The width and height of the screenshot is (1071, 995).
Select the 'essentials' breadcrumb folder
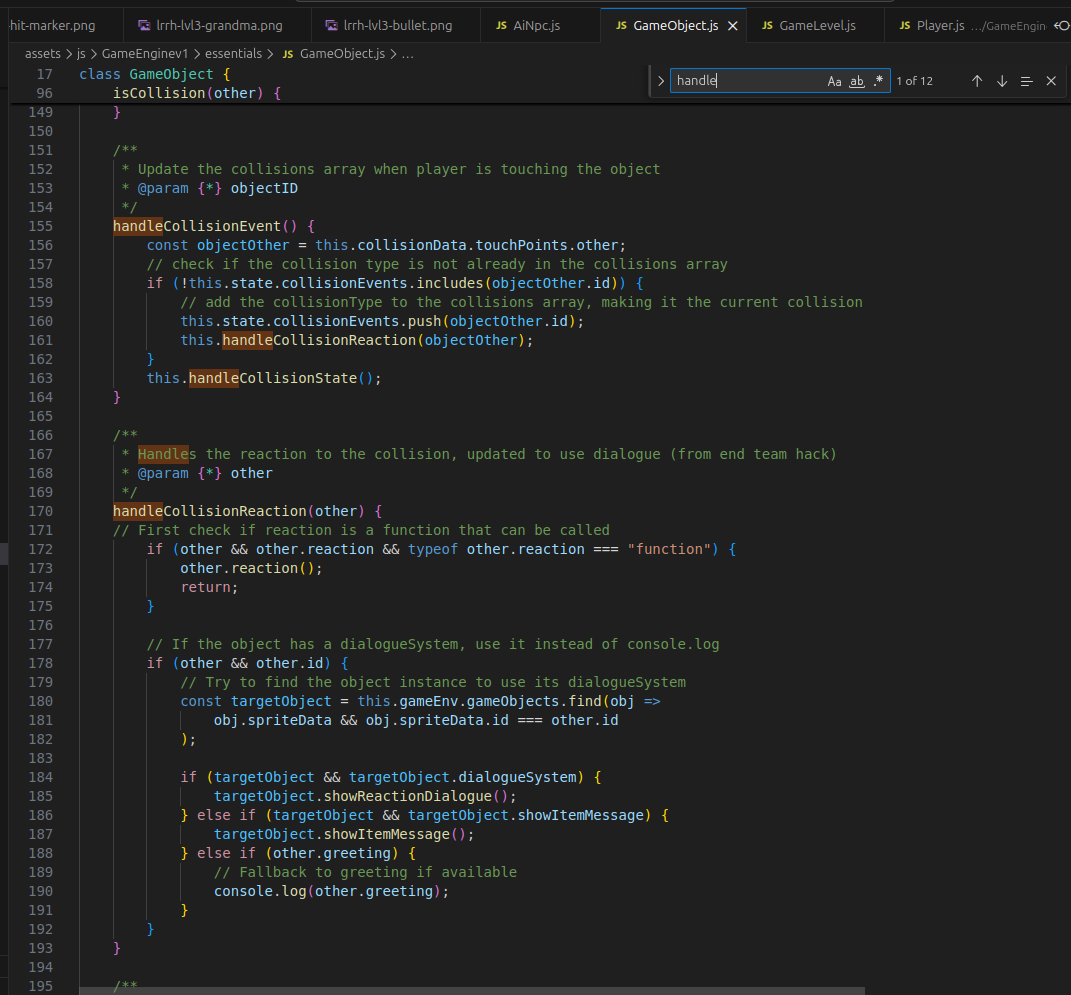[x=233, y=53]
